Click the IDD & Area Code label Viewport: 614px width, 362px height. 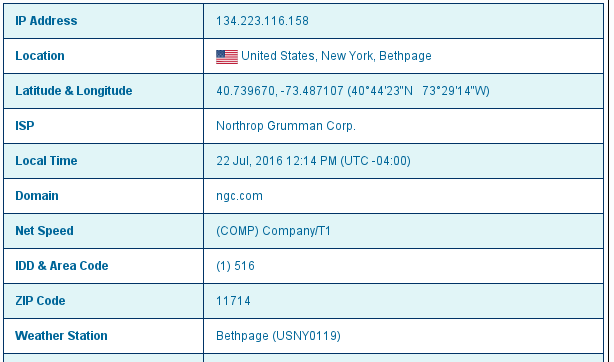click(61, 266)
